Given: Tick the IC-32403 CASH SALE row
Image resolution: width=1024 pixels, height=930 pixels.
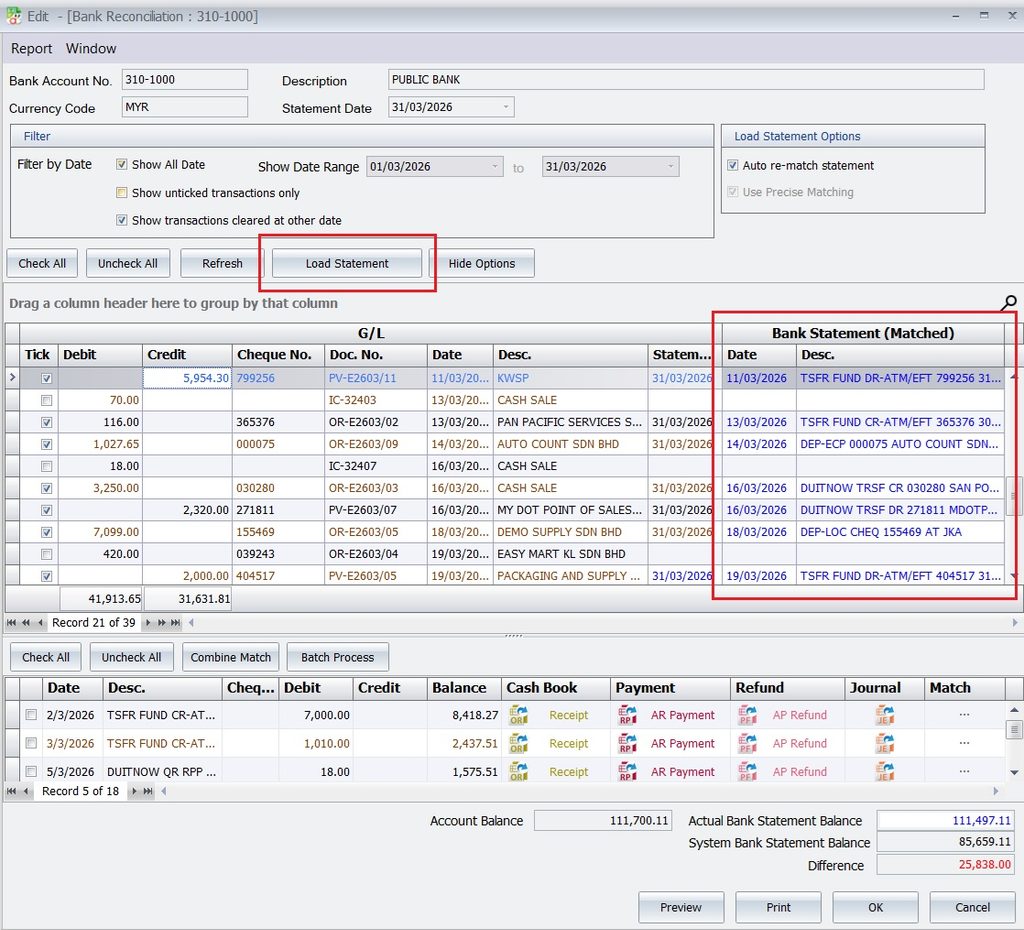Looking at the screenshot, I should coord(46,400).
